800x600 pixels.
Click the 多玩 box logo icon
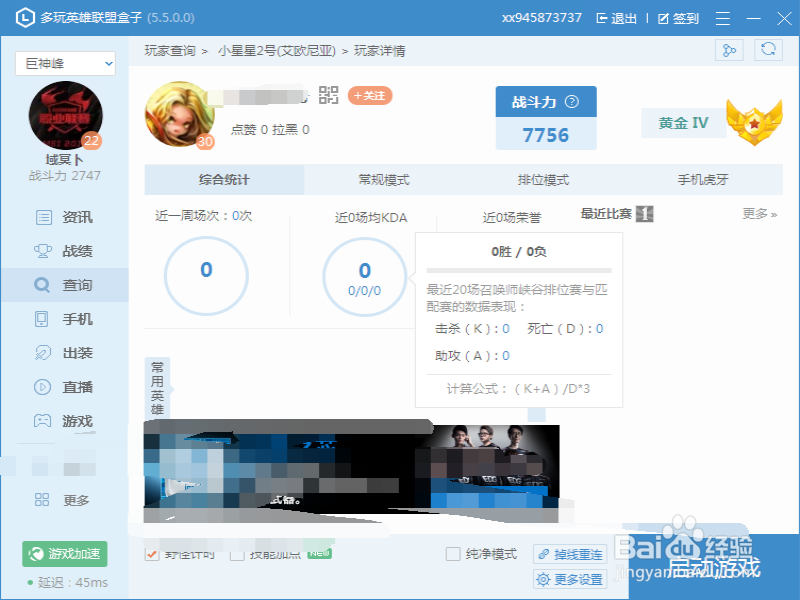25,18
